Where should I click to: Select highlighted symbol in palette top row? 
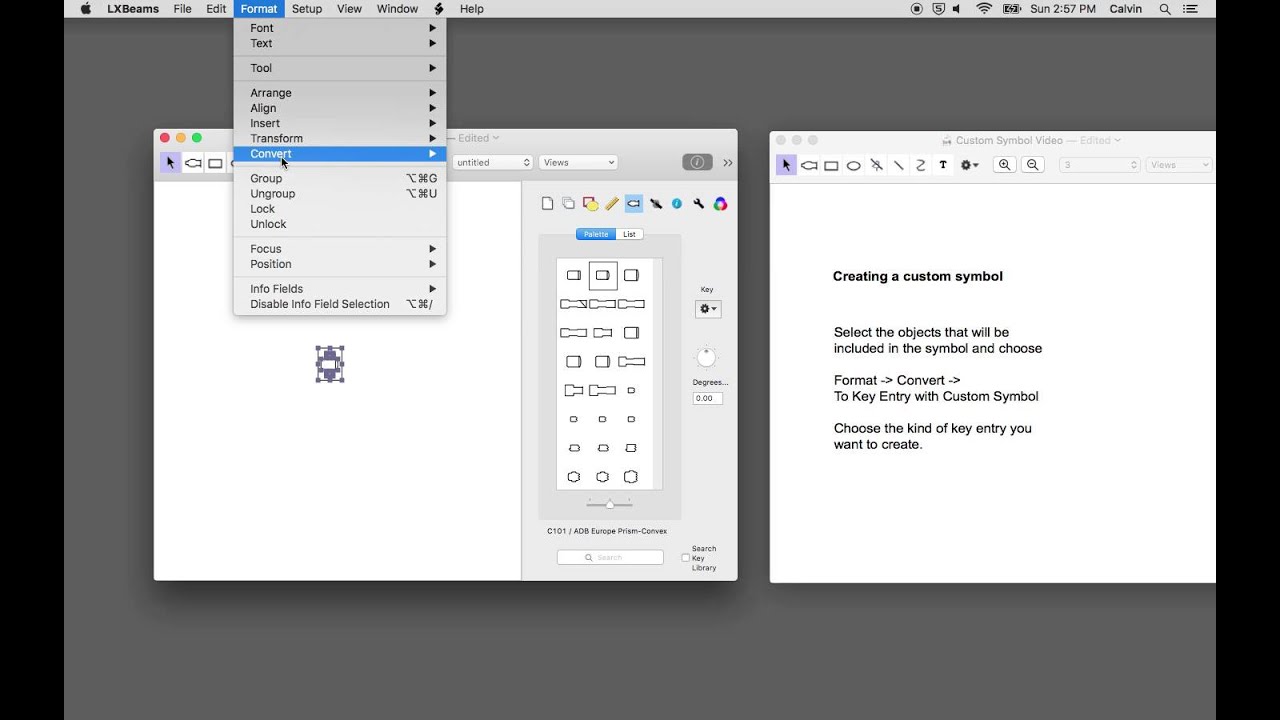(x=603, y=275)
